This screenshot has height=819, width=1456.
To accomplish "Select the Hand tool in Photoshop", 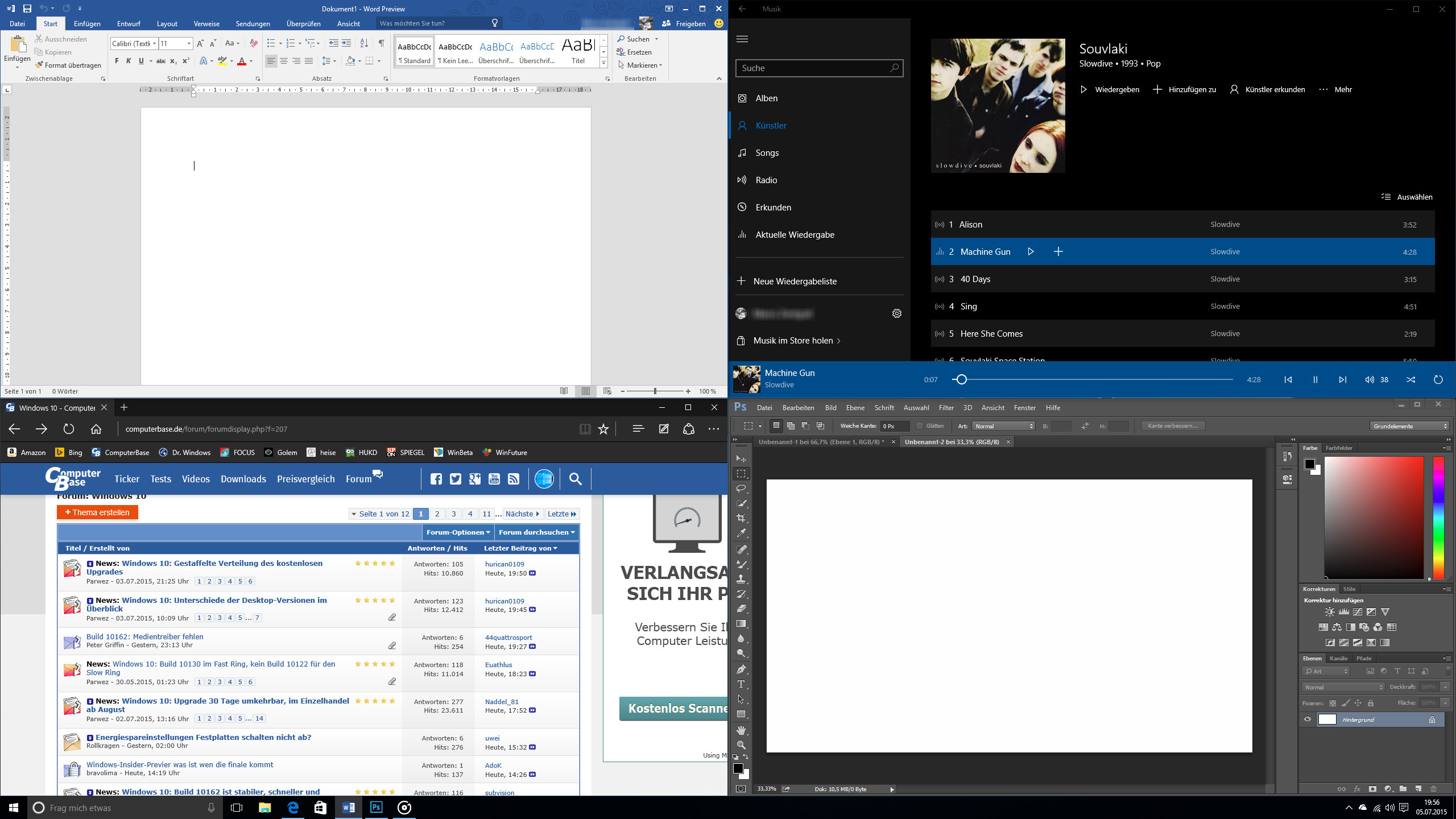I will coord(741,730).
